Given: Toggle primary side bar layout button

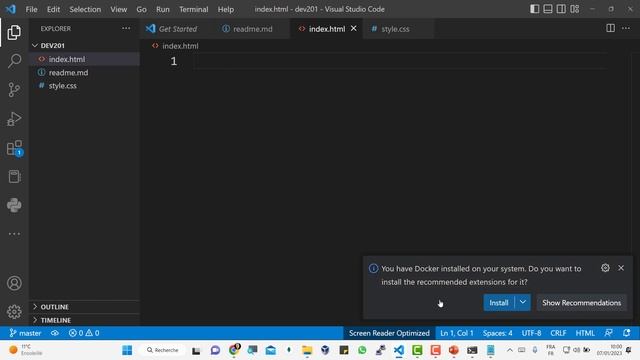Looking at the screenshot, I should pos(534,9).
